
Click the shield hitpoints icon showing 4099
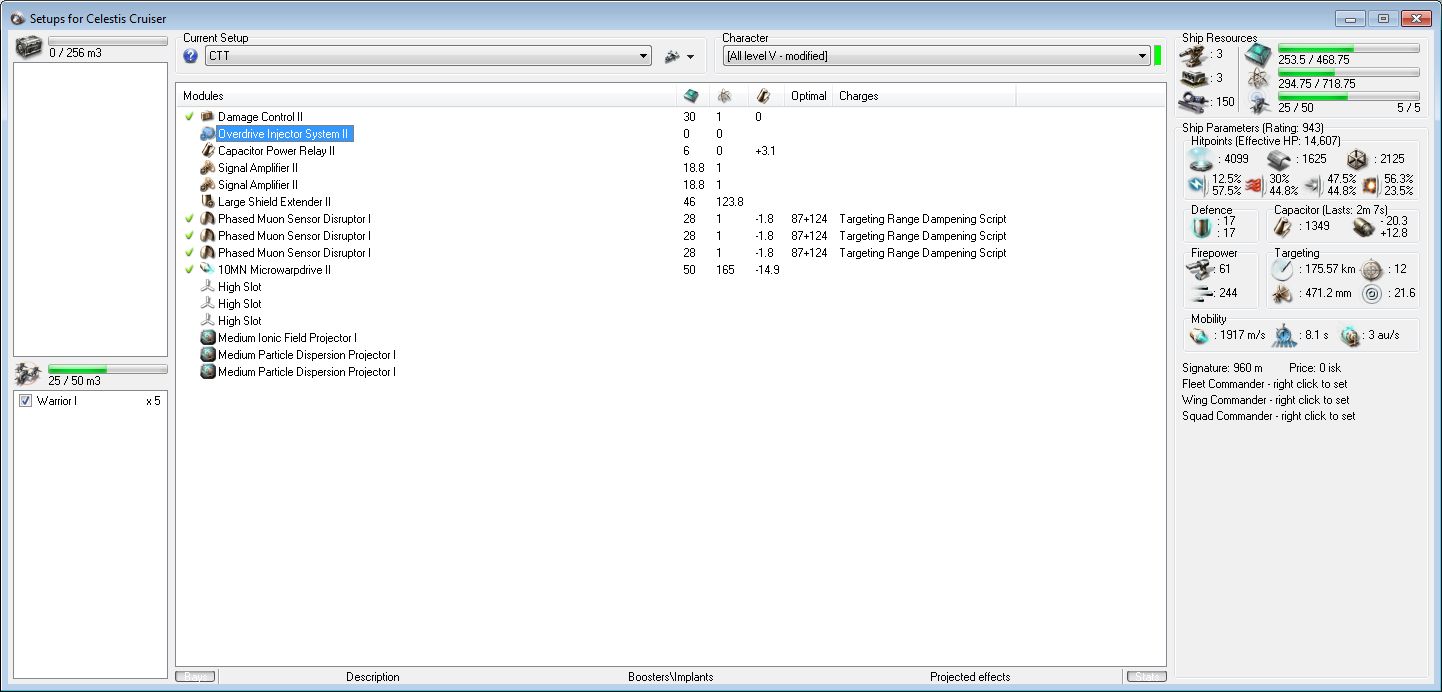pyautogui.click(x=1201, y=159)
